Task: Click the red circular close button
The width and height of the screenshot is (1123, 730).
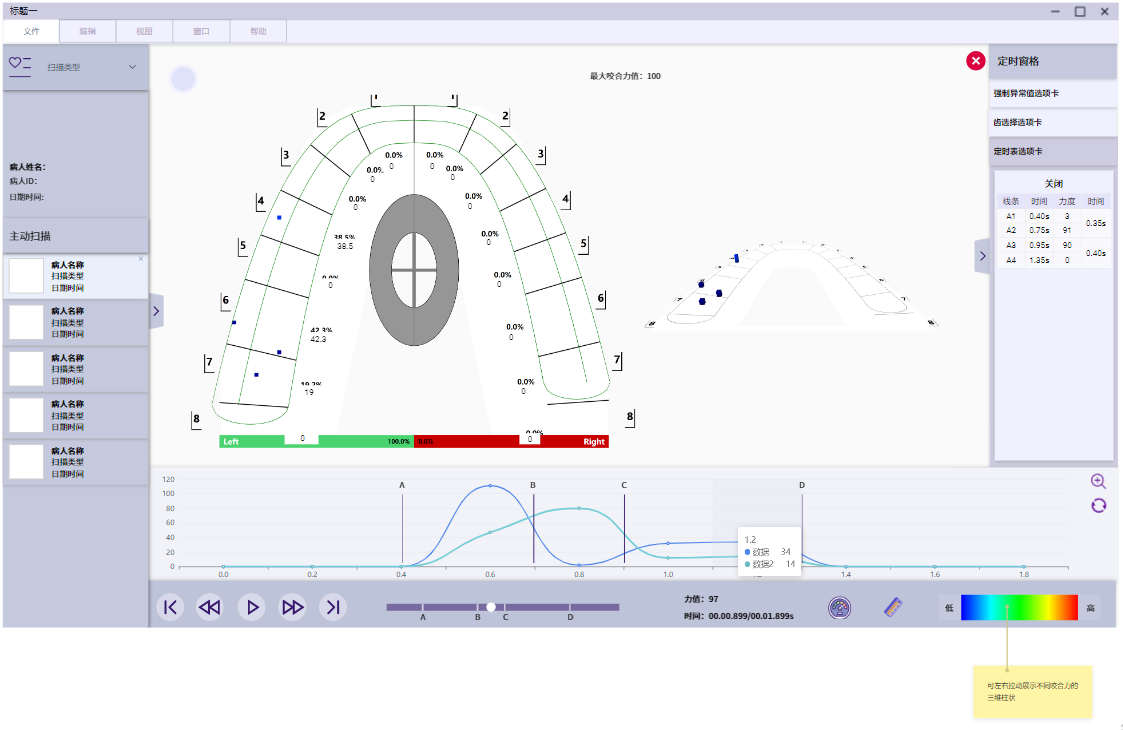Action: pos(975,61)
